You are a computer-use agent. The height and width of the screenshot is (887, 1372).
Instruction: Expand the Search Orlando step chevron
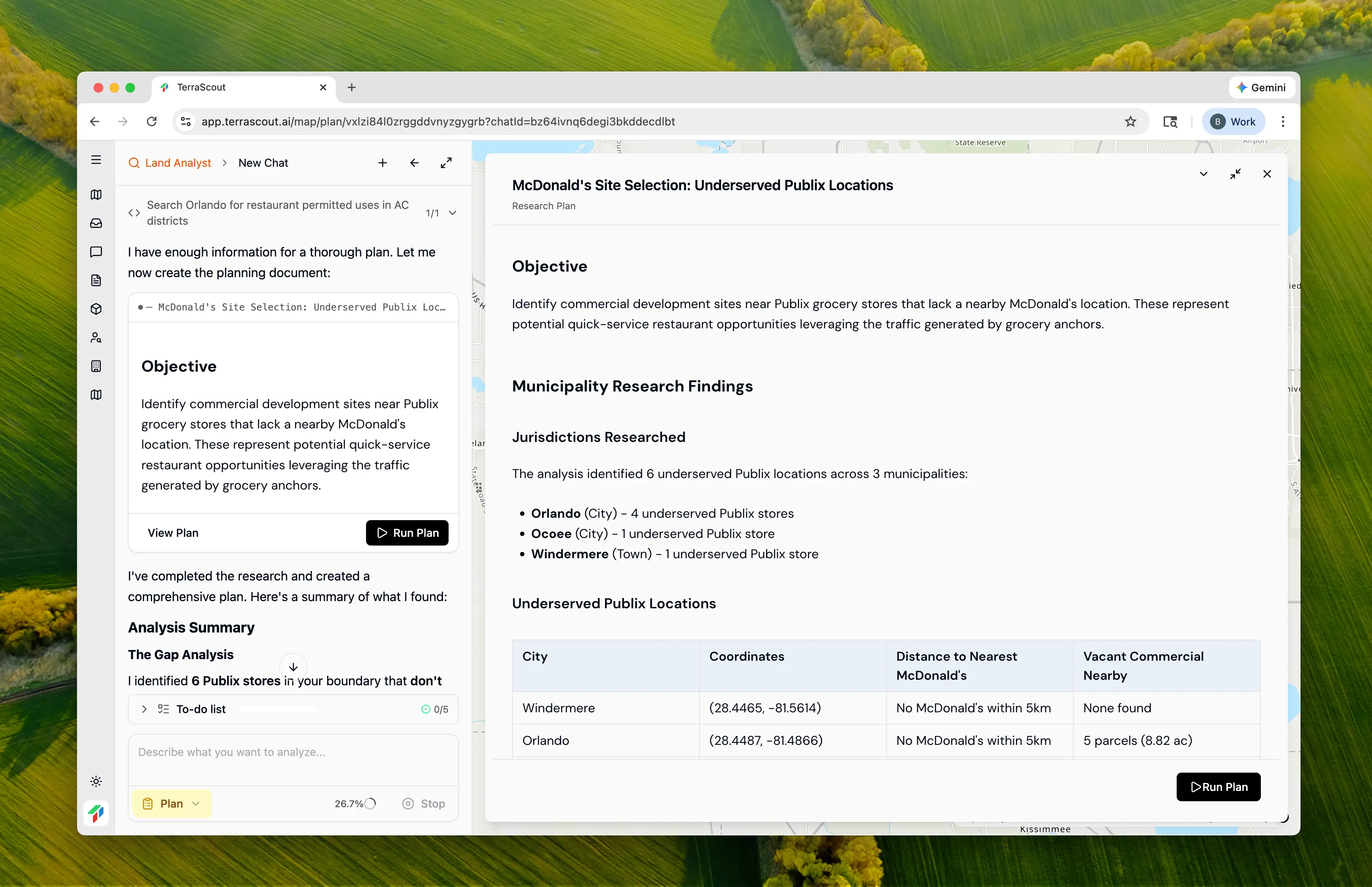tap(453, 213)
